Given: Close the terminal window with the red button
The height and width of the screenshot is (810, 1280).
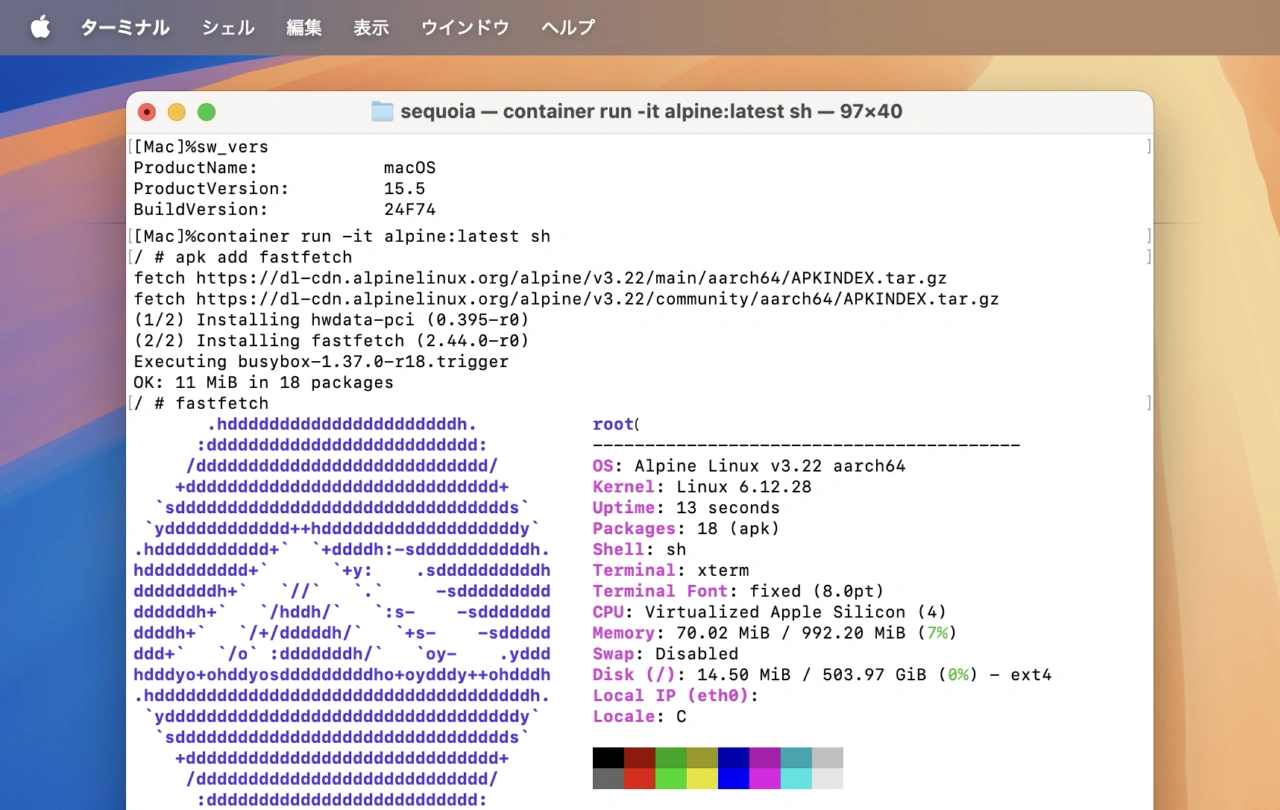Looking at the screenshot, I should pyautogui.click(x=147, y=112).
